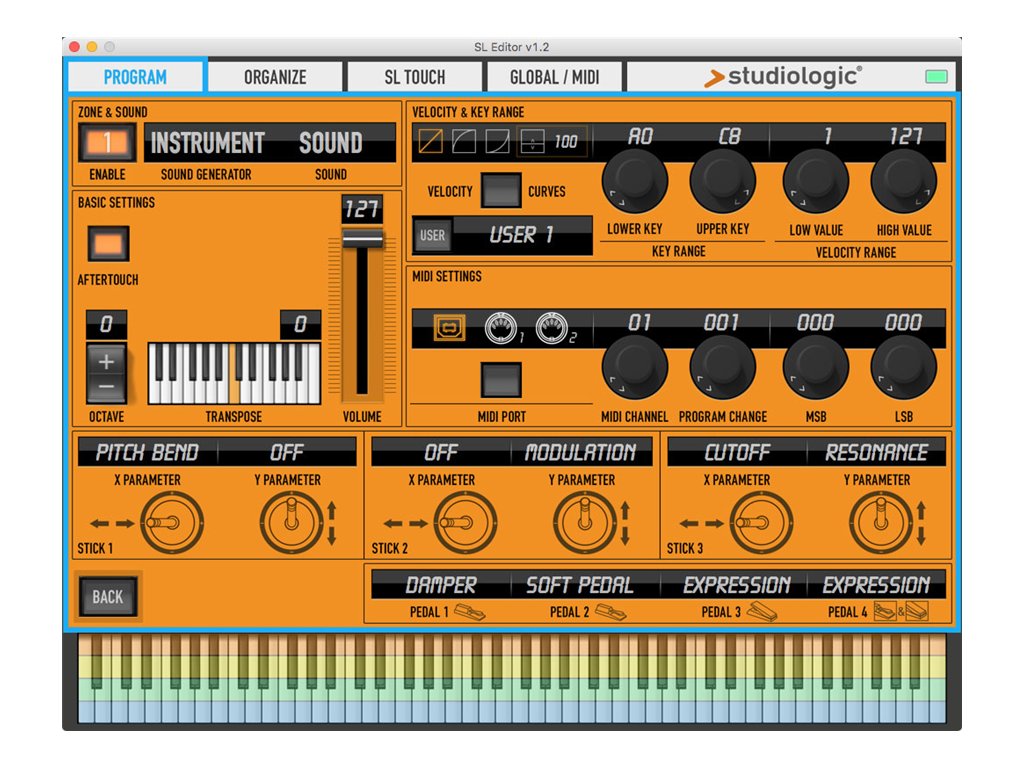Viewport: 1024px width, 768px height.
Task: Open the USER 1 curve selector
Action: click(x=522, y=234)
